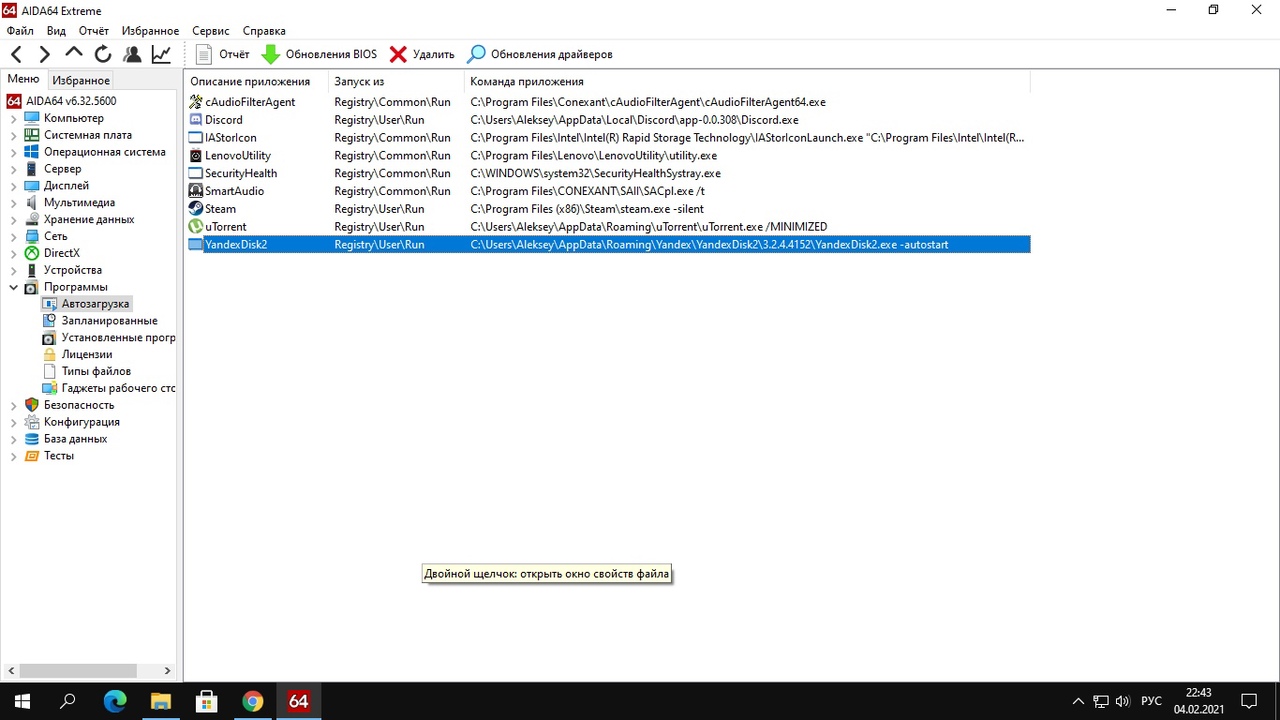The height and width of the screenshot is (720, 1280).
Task: Select the uTorrent startup entry
Action: coord(608,227)
